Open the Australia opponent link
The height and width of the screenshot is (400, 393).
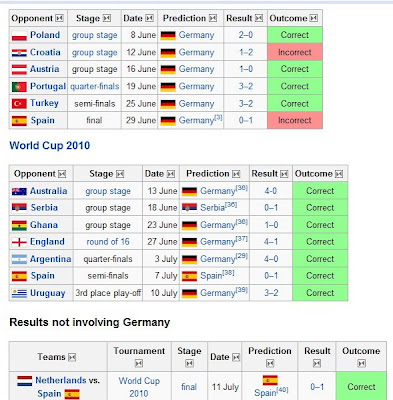[x=49, y=191]
